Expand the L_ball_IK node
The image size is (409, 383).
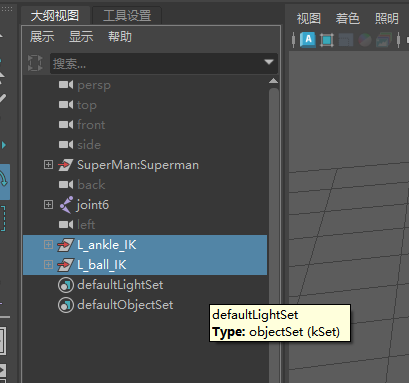tap(48, 265)
